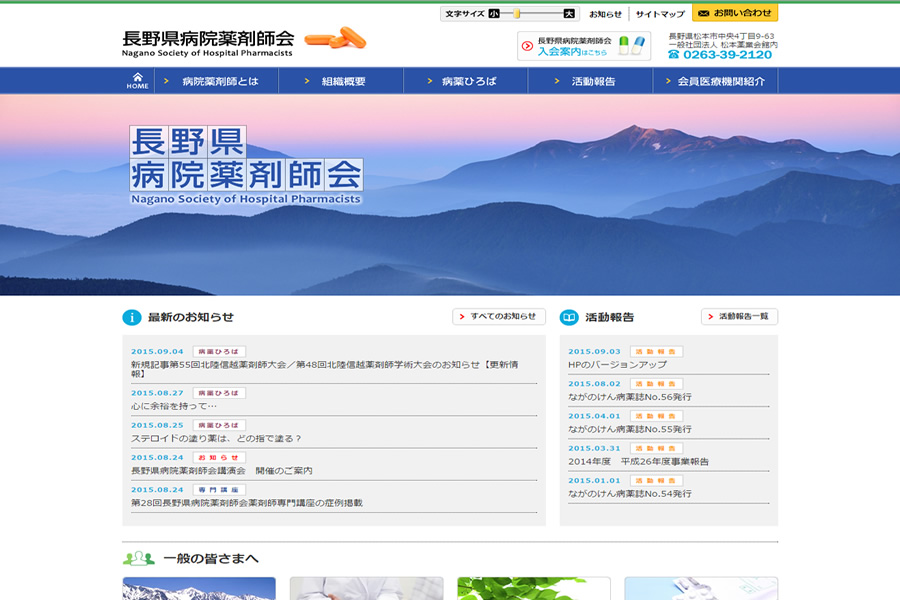The width and height of the screenshot is (900, 600).
Task: Click 活動報告 tag on 2015.08.02 entry
Action: [x=656, y=384]
